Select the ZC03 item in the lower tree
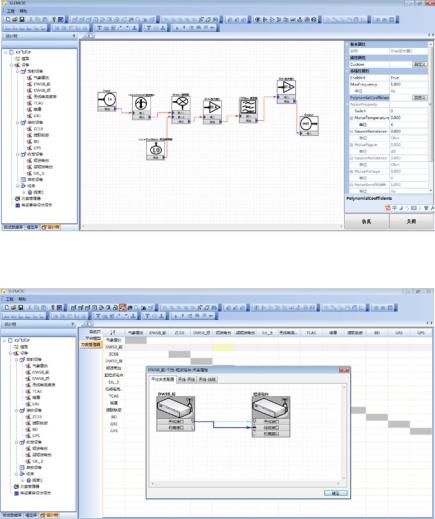The width and height of the screenshot is (435, 519). pyautogui.click(x=37, y=417)
